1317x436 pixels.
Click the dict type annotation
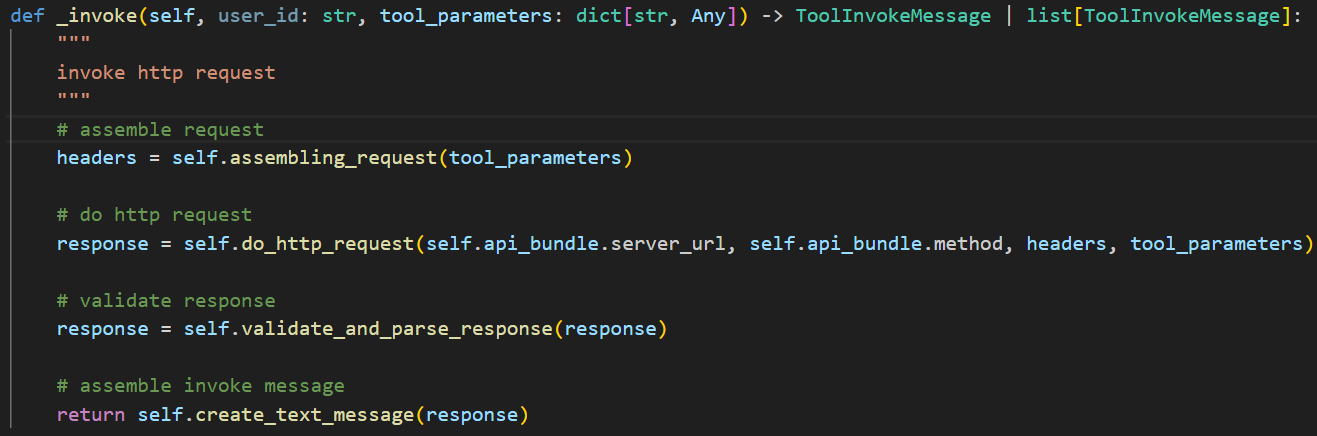pos(599,16)
